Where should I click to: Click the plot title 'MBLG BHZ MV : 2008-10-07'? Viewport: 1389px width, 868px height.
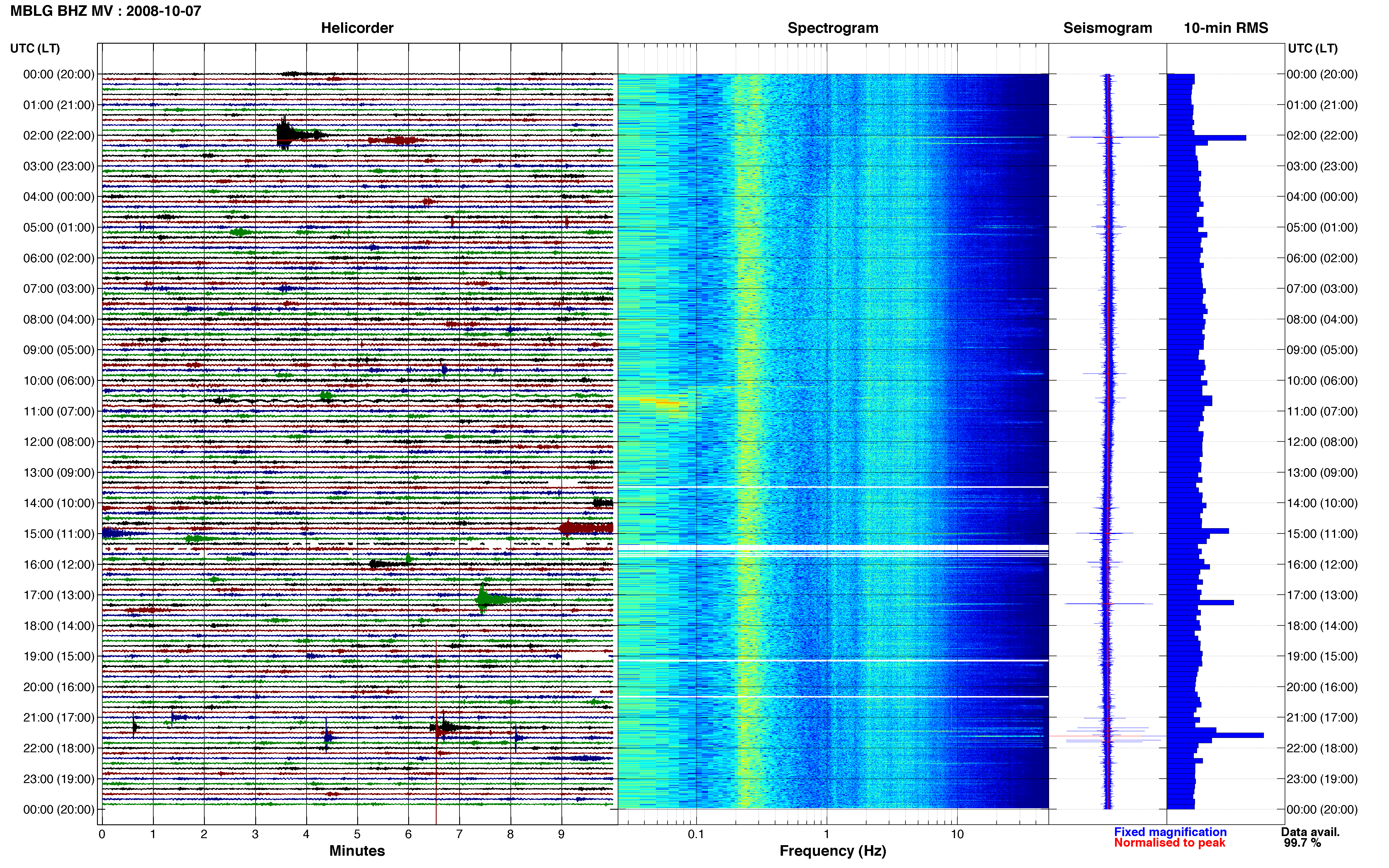point(106,11)
